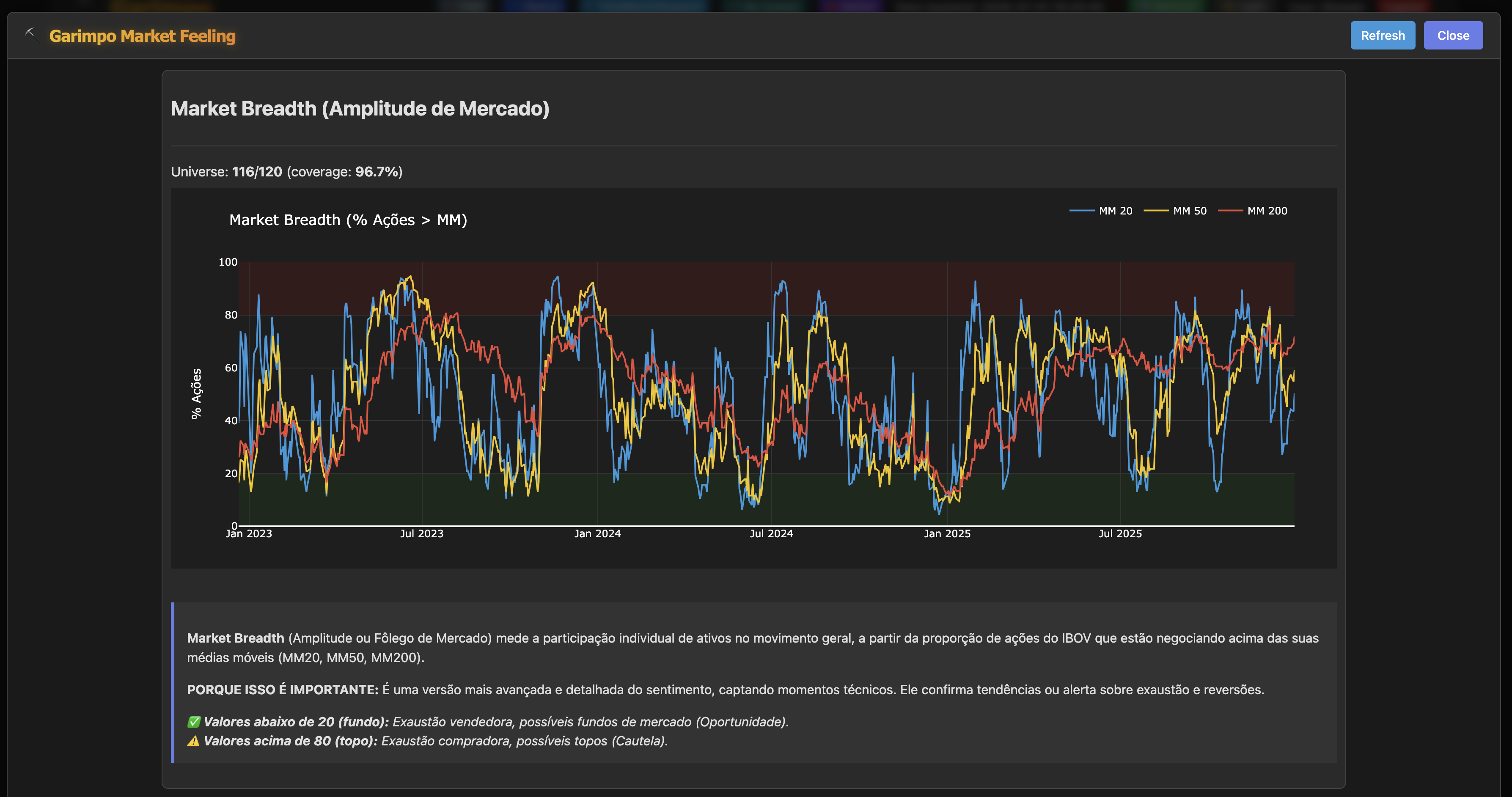Click the Jul 2025 x-axis label
The height and width of the screenshot is (797, 1512).
1120,533
